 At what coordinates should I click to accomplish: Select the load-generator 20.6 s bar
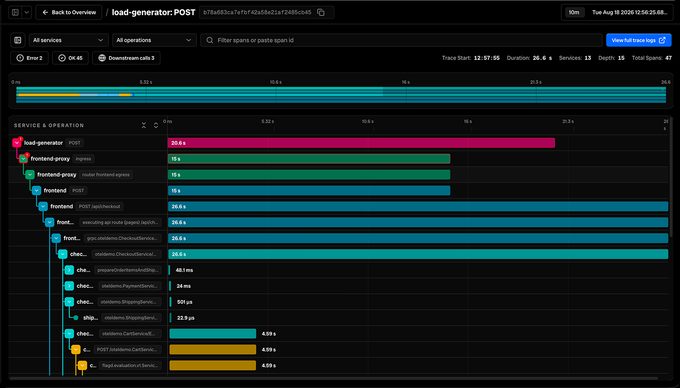[x=361, y=143]
